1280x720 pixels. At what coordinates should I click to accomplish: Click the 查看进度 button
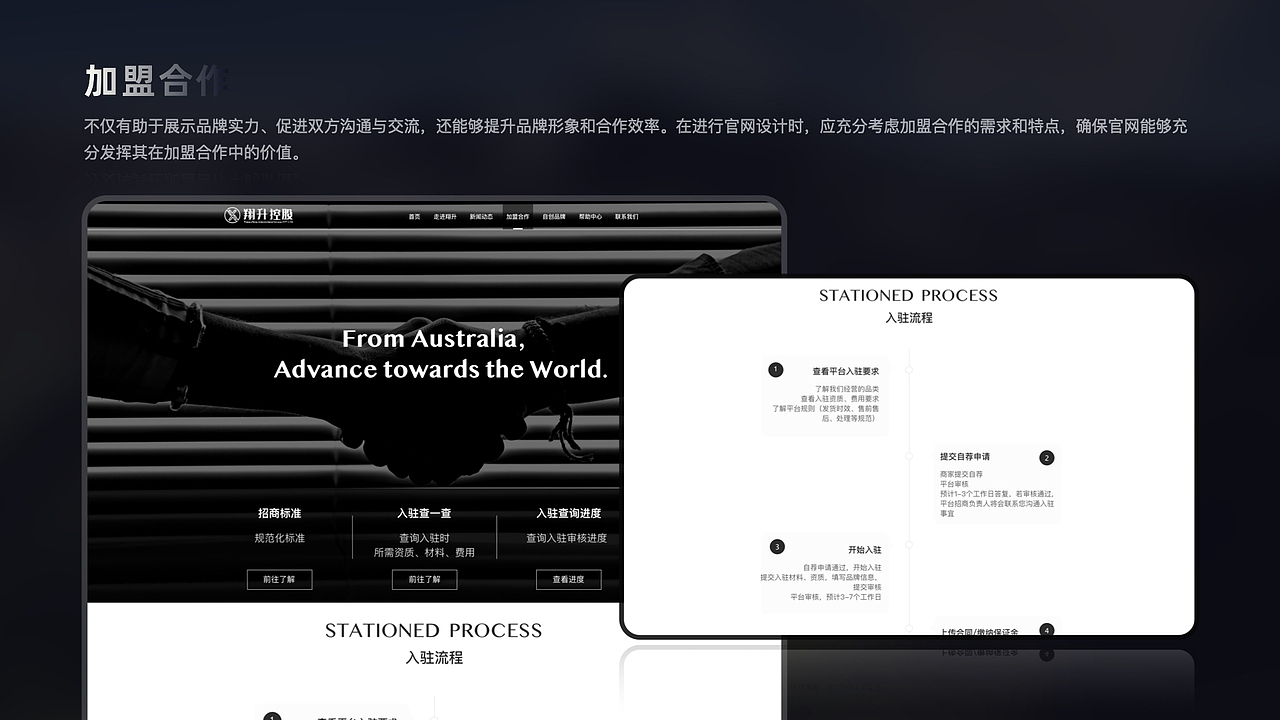tap(568, 579)
